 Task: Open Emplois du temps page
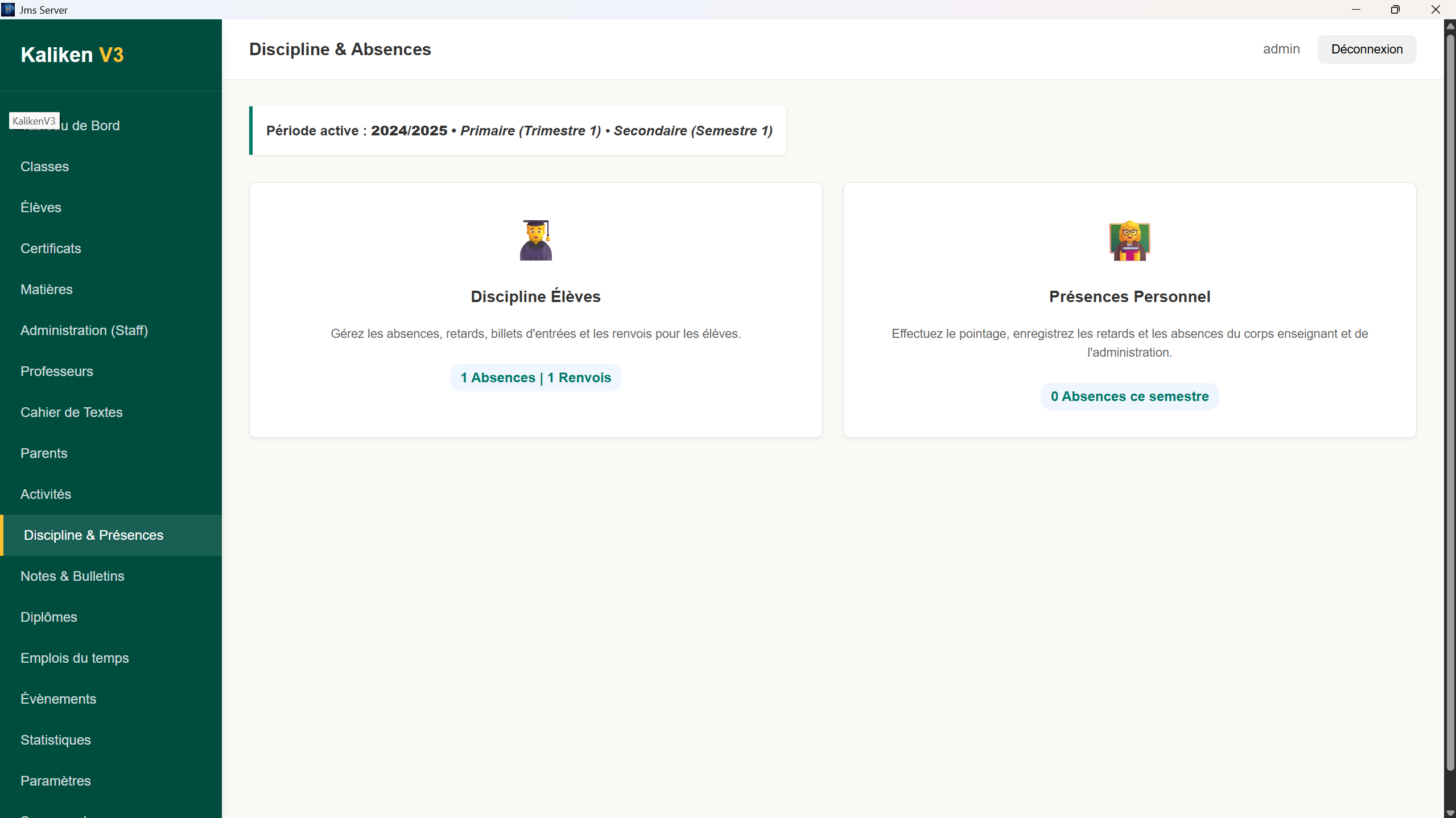click(x=75, y=658)
